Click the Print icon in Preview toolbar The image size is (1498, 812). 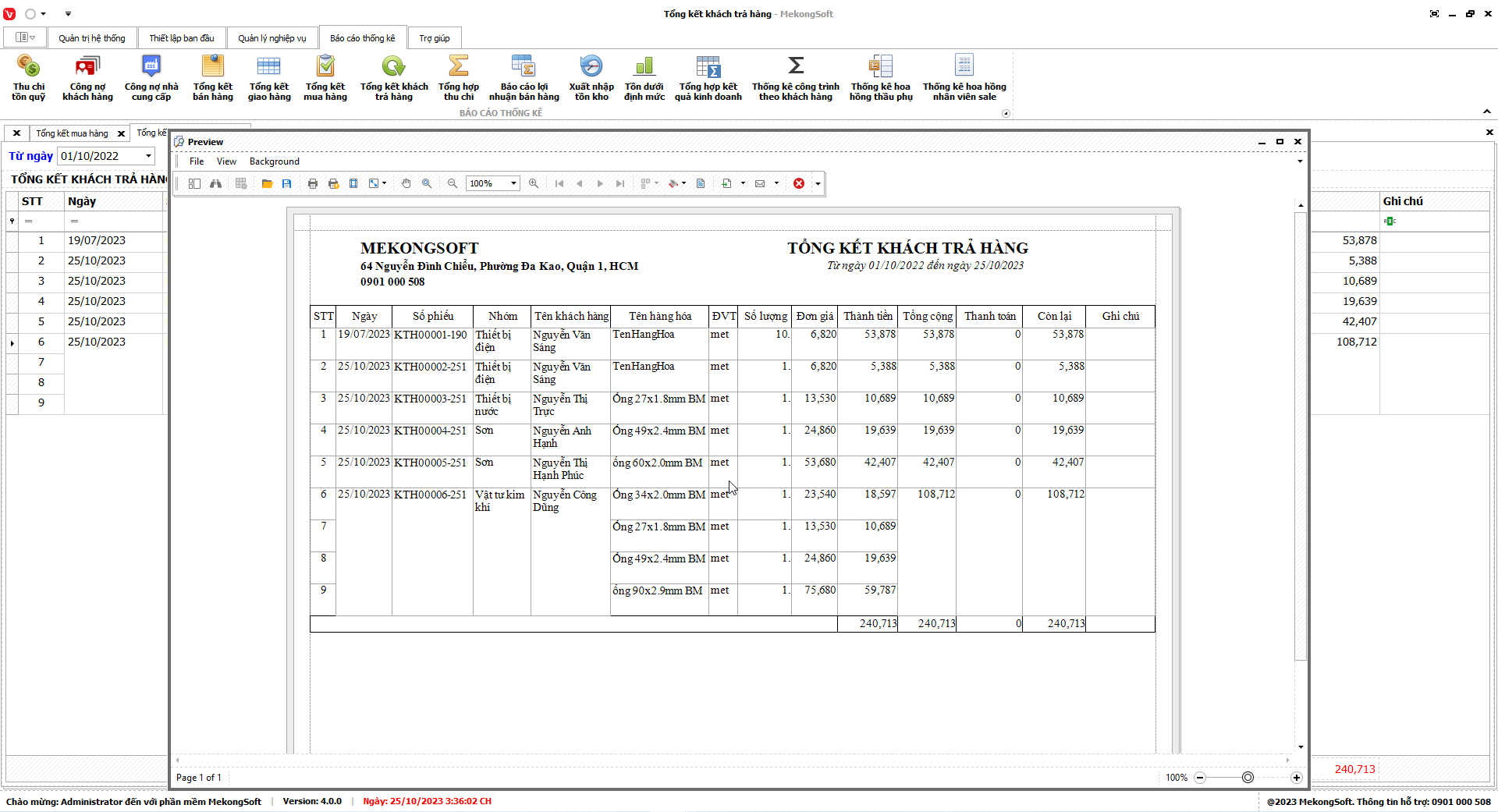tap(313, 183)
